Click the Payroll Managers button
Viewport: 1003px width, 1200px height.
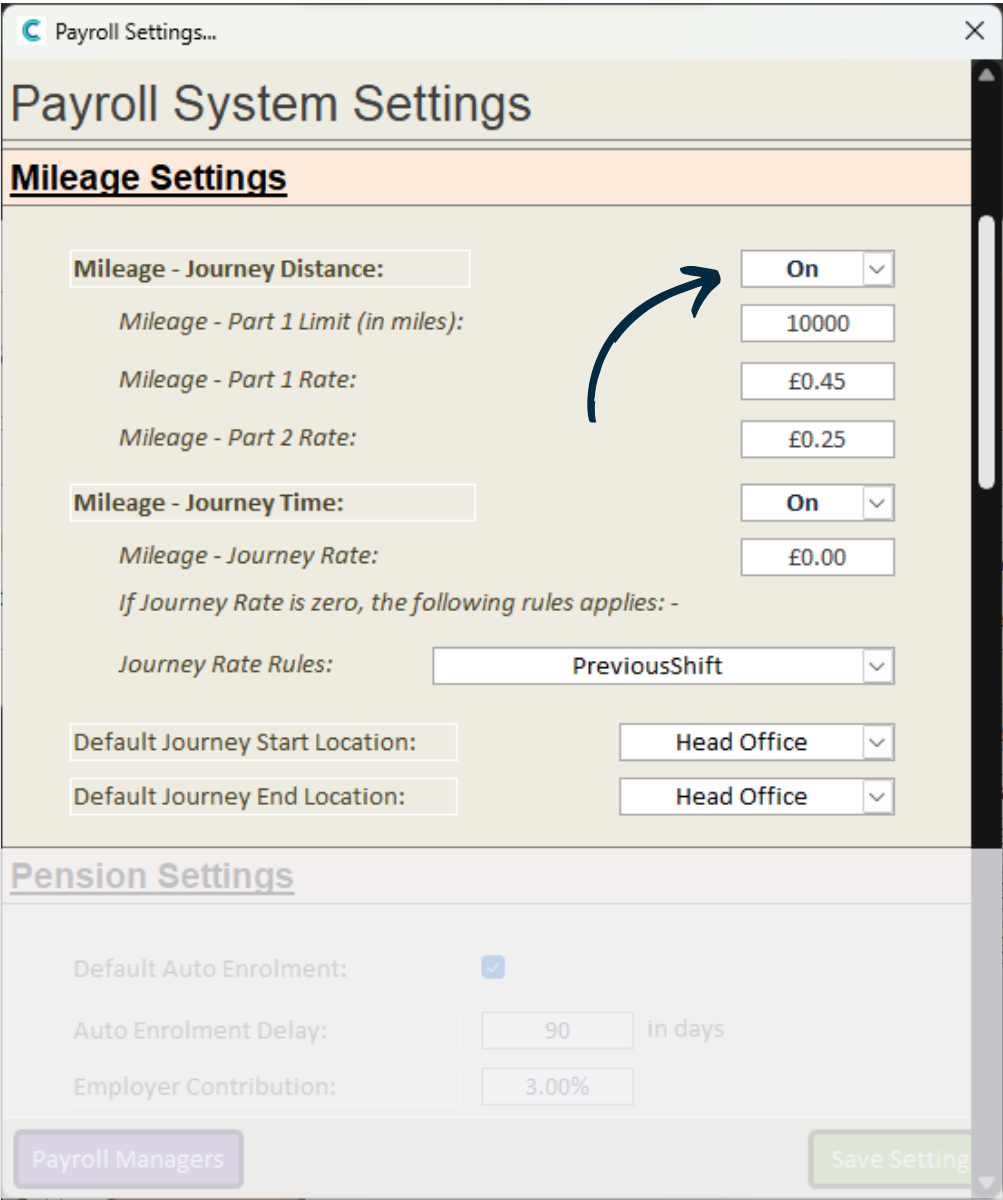pyautogui.click(x=128, y=1159)
